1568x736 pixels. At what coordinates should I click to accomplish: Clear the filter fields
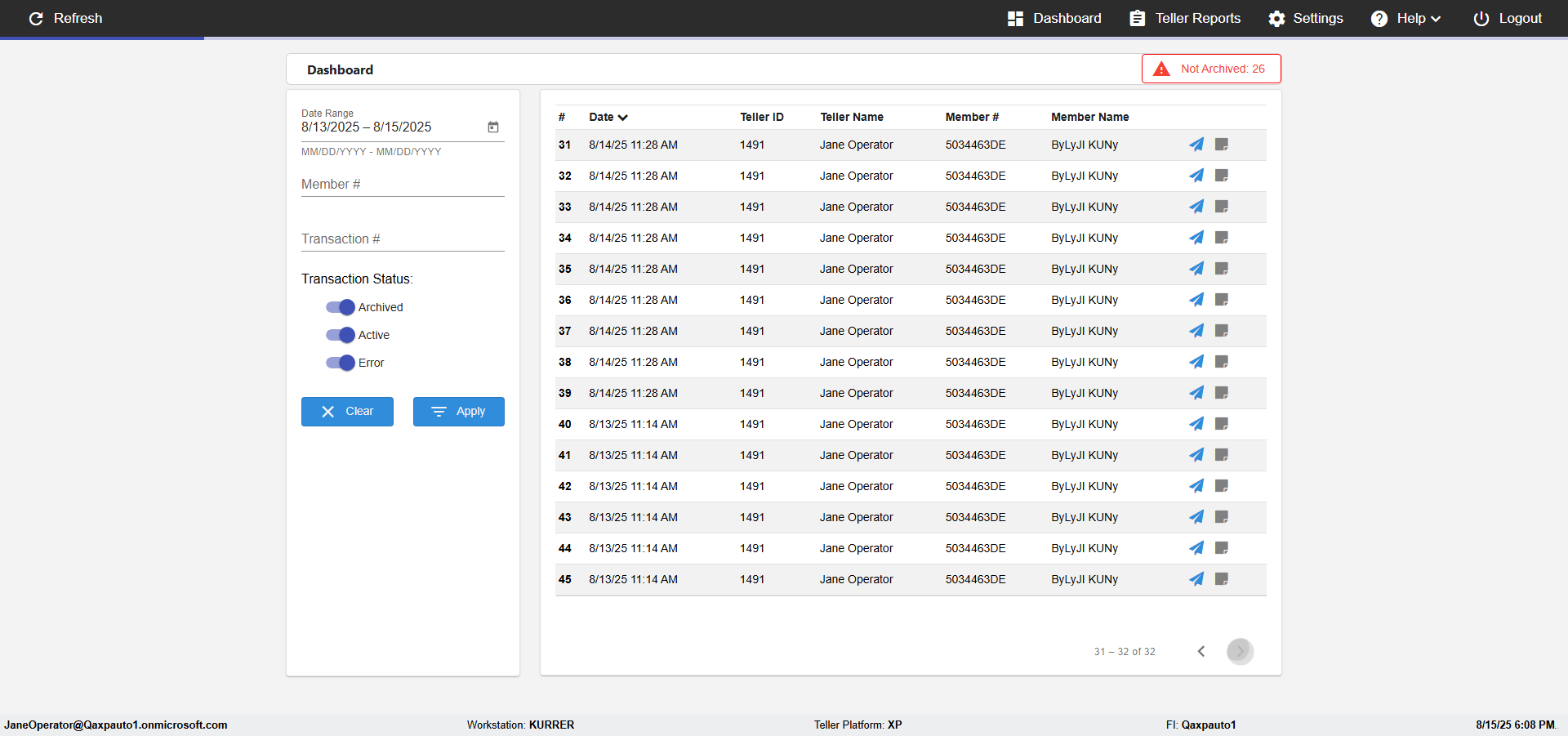point(347,412)
